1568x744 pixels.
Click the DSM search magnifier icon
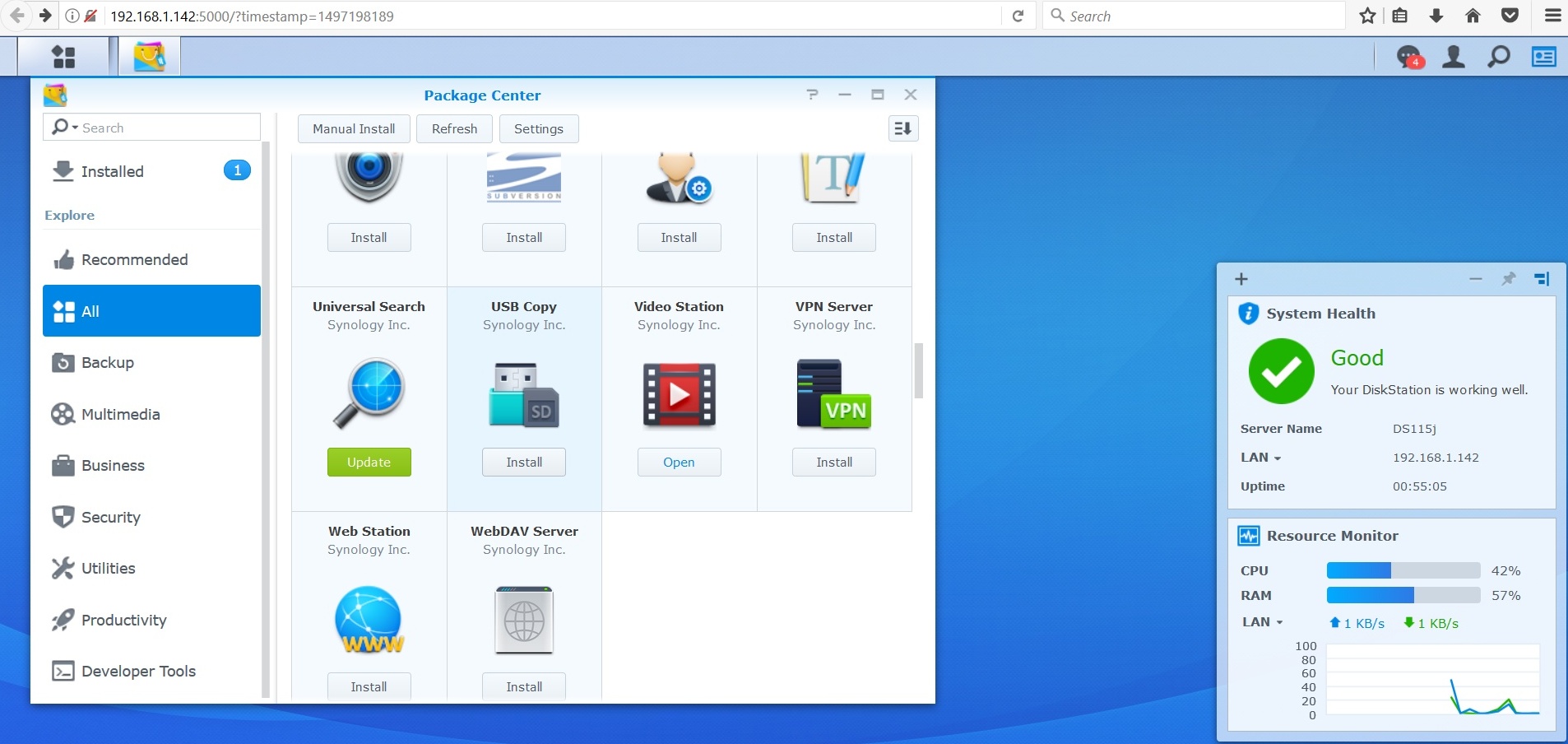coord(1499,57)
